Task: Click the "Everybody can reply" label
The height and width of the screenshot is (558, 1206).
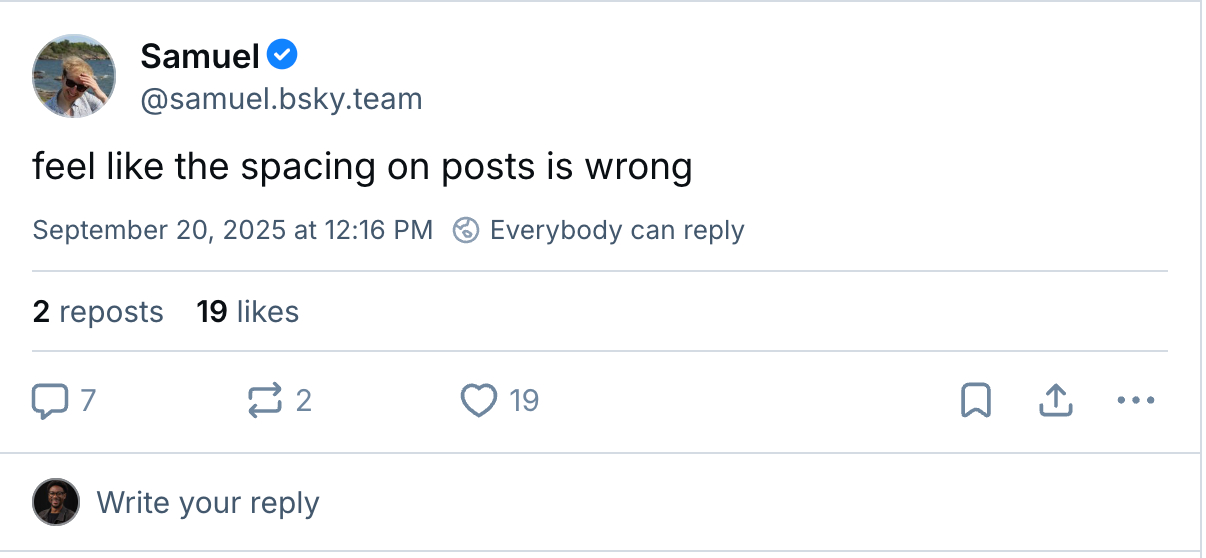Action: 617,230
